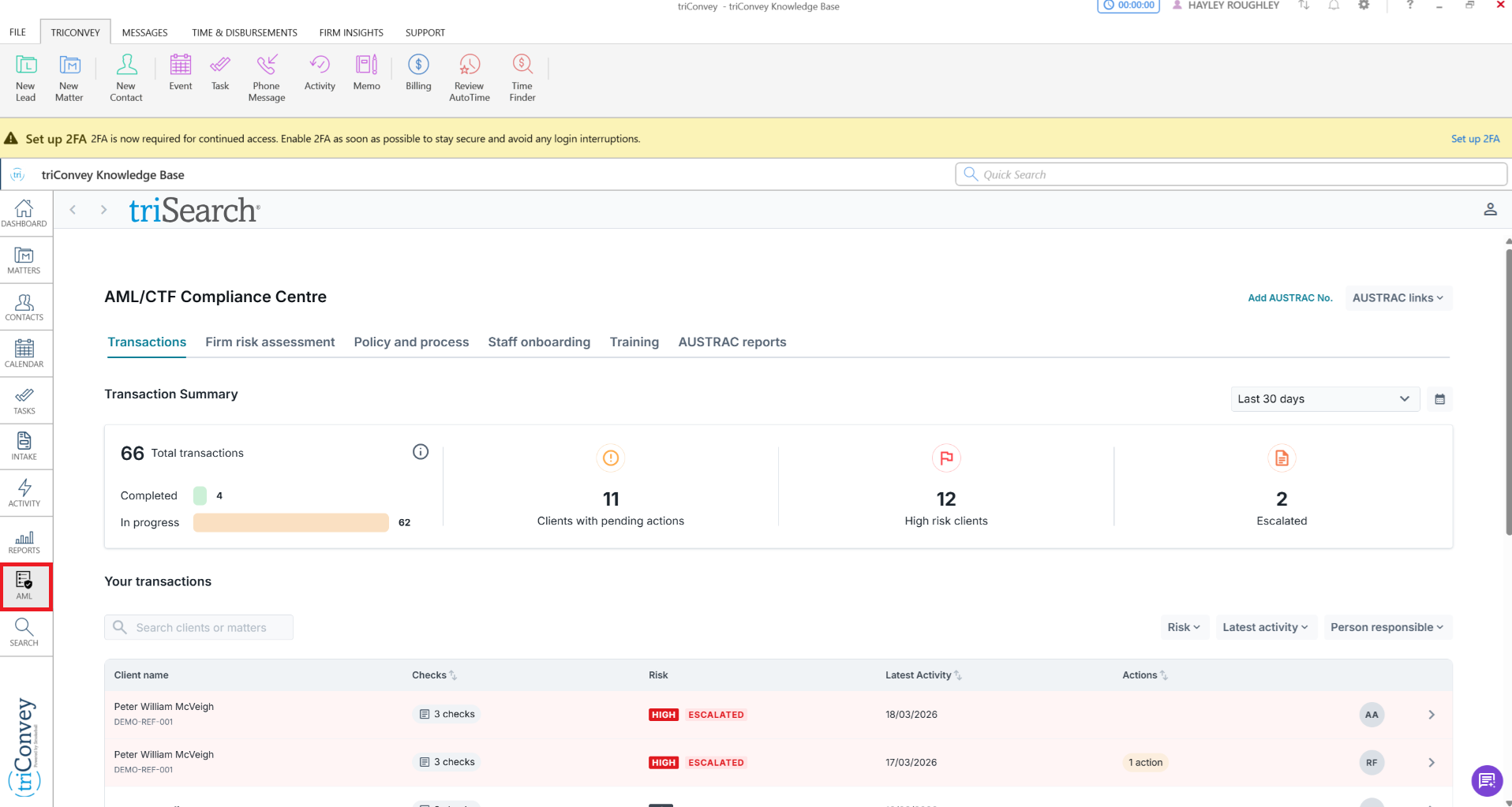The image size is (1512, 807).
Task: Click the In progress orange progress bar
Action: coord(290,522)
